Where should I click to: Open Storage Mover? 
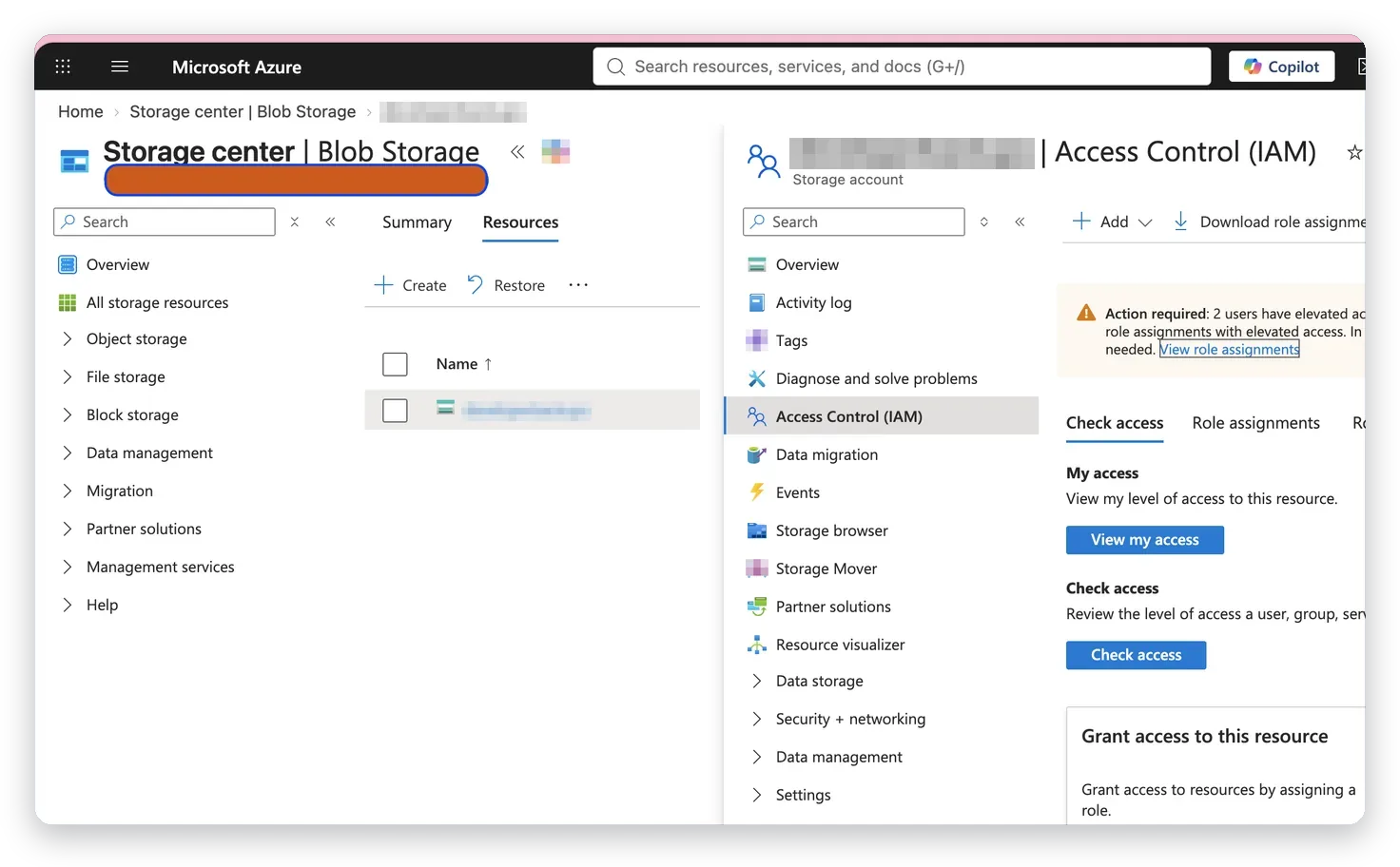[826, 568]
